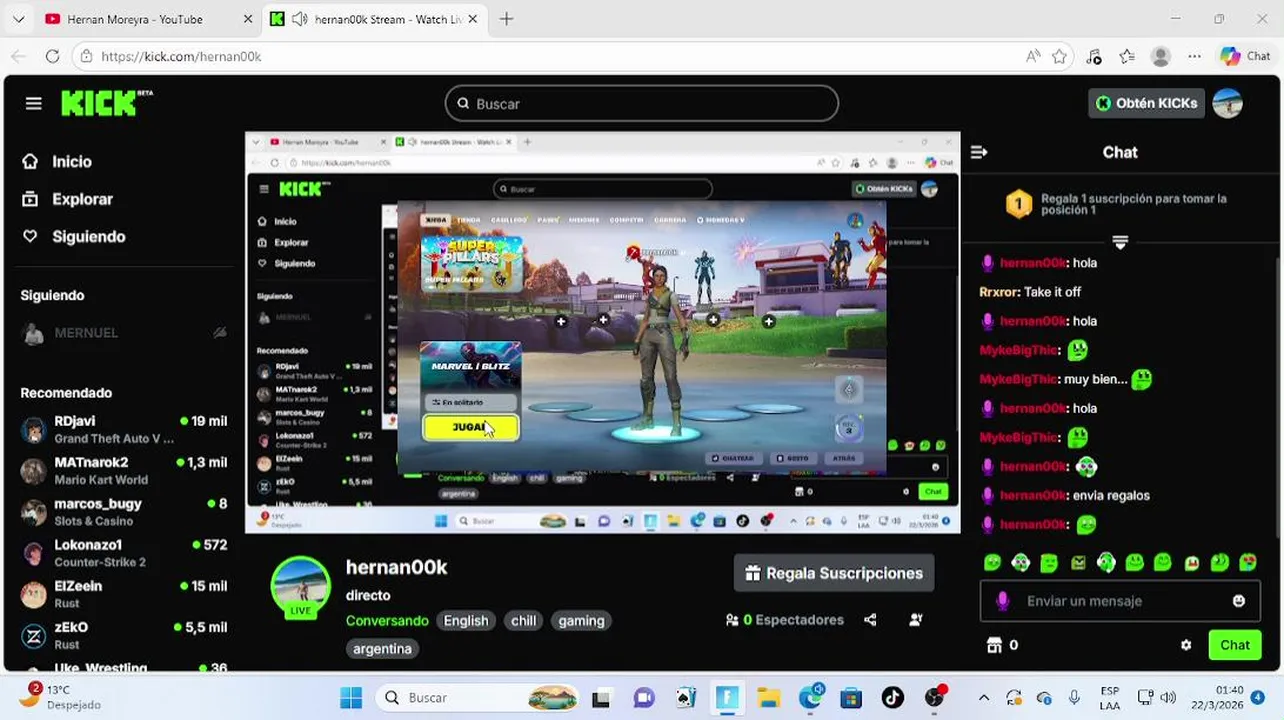Click zEkO channel avatar
1284x720 pixels.
(x=34, y=635)
